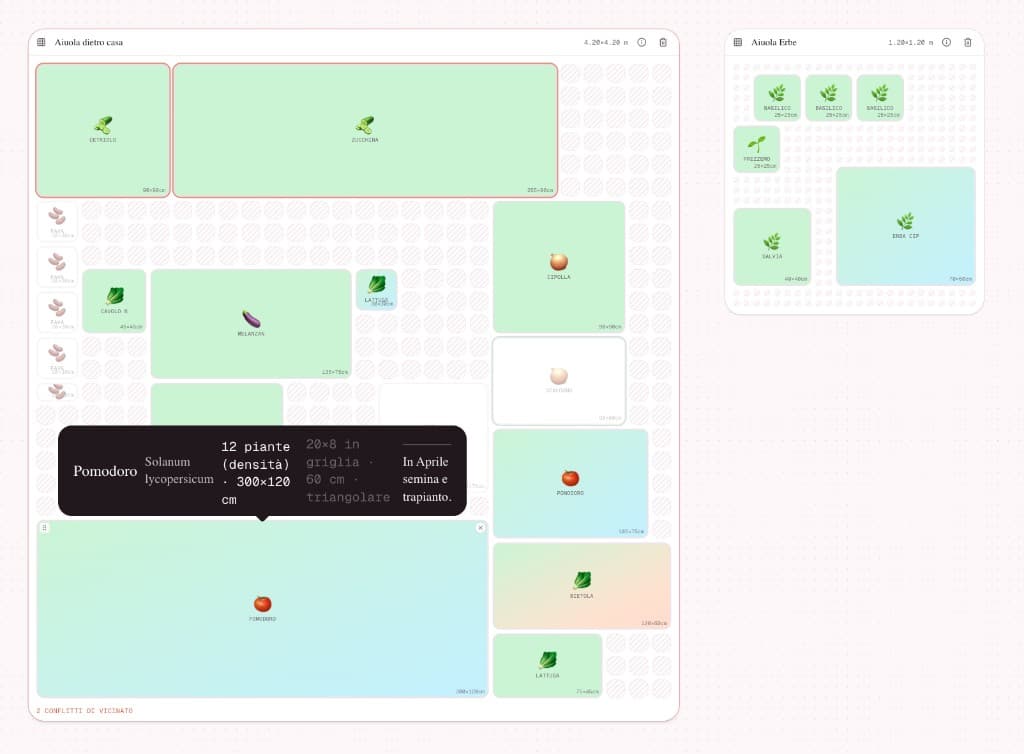
Task: Delete the Aiuola dietro casa bed
Action: pos(663,42)
